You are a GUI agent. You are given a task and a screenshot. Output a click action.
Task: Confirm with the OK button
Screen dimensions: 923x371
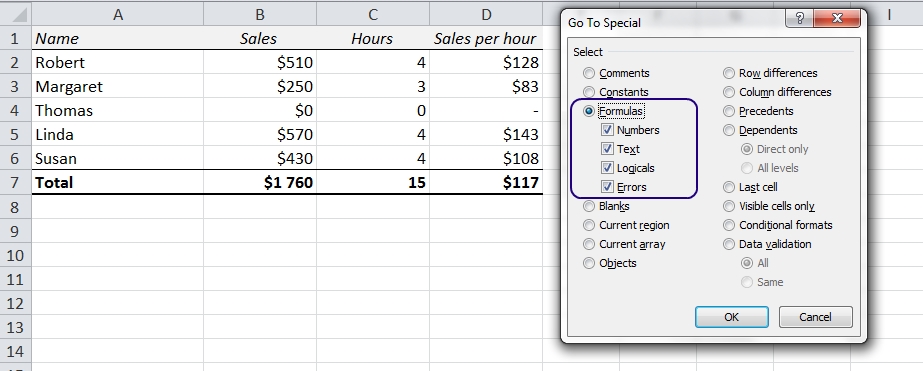coord(732,317)
